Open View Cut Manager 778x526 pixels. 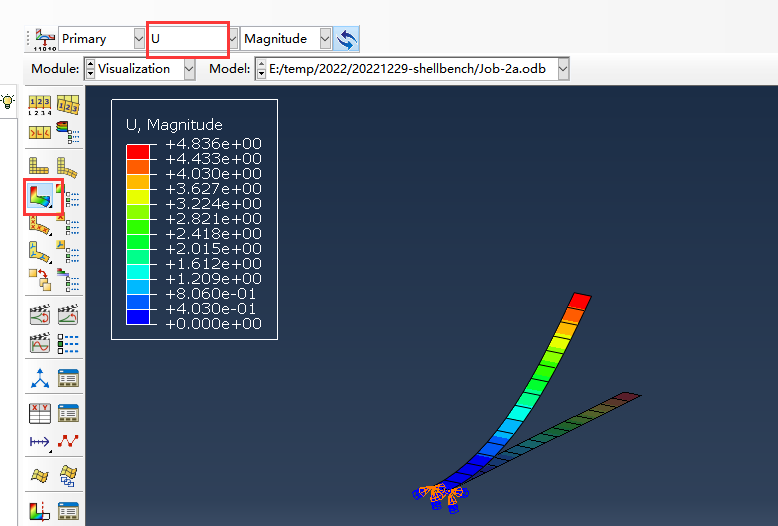pyautogui.click(x=68, y=511)
